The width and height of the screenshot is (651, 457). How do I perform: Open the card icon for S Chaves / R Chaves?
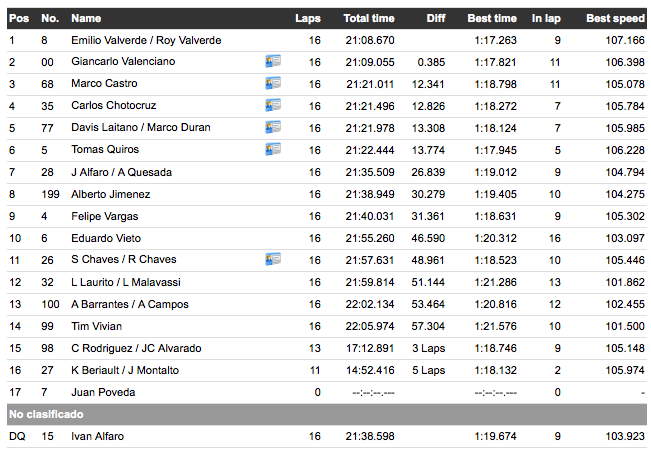tap(272, 260)
